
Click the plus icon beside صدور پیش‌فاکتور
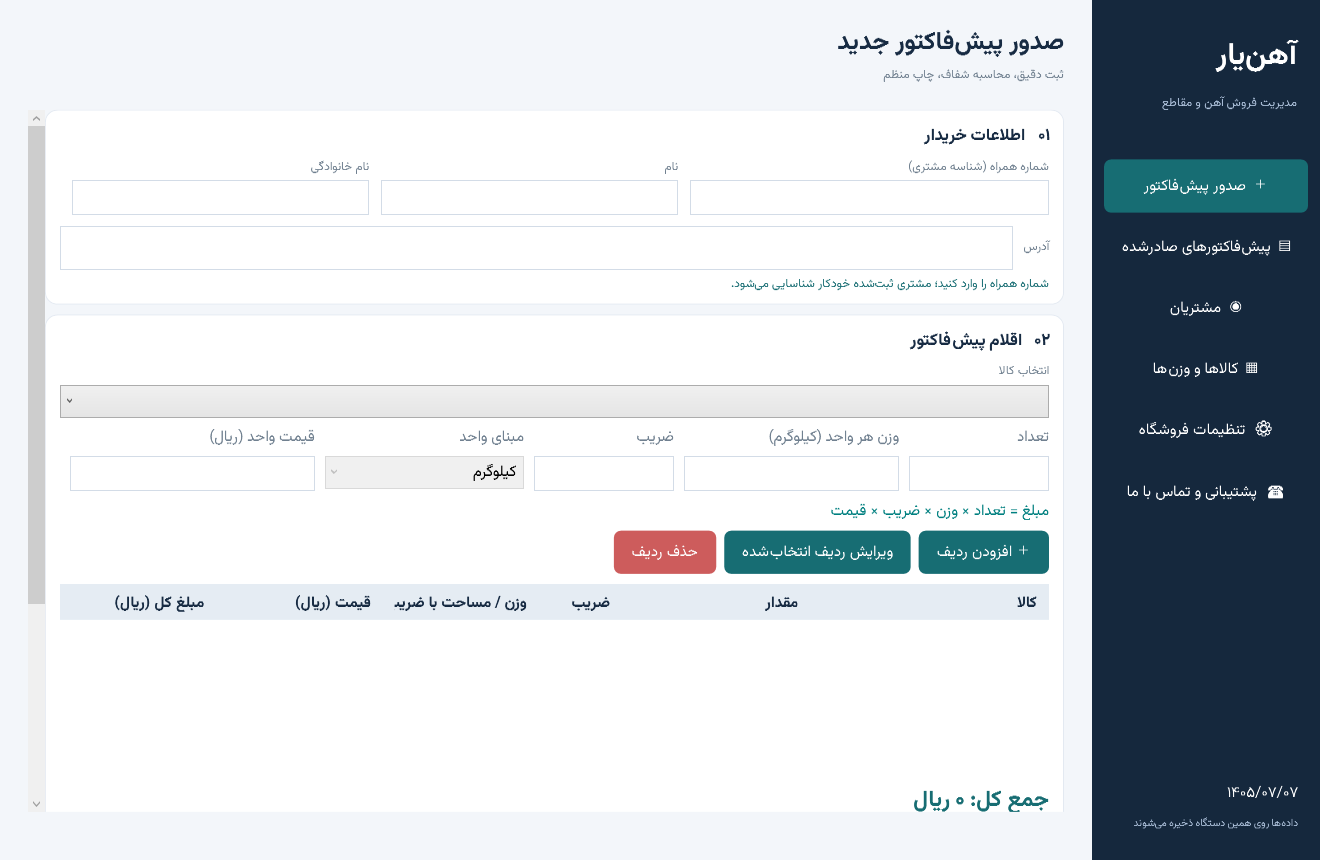pos(1260,185)
